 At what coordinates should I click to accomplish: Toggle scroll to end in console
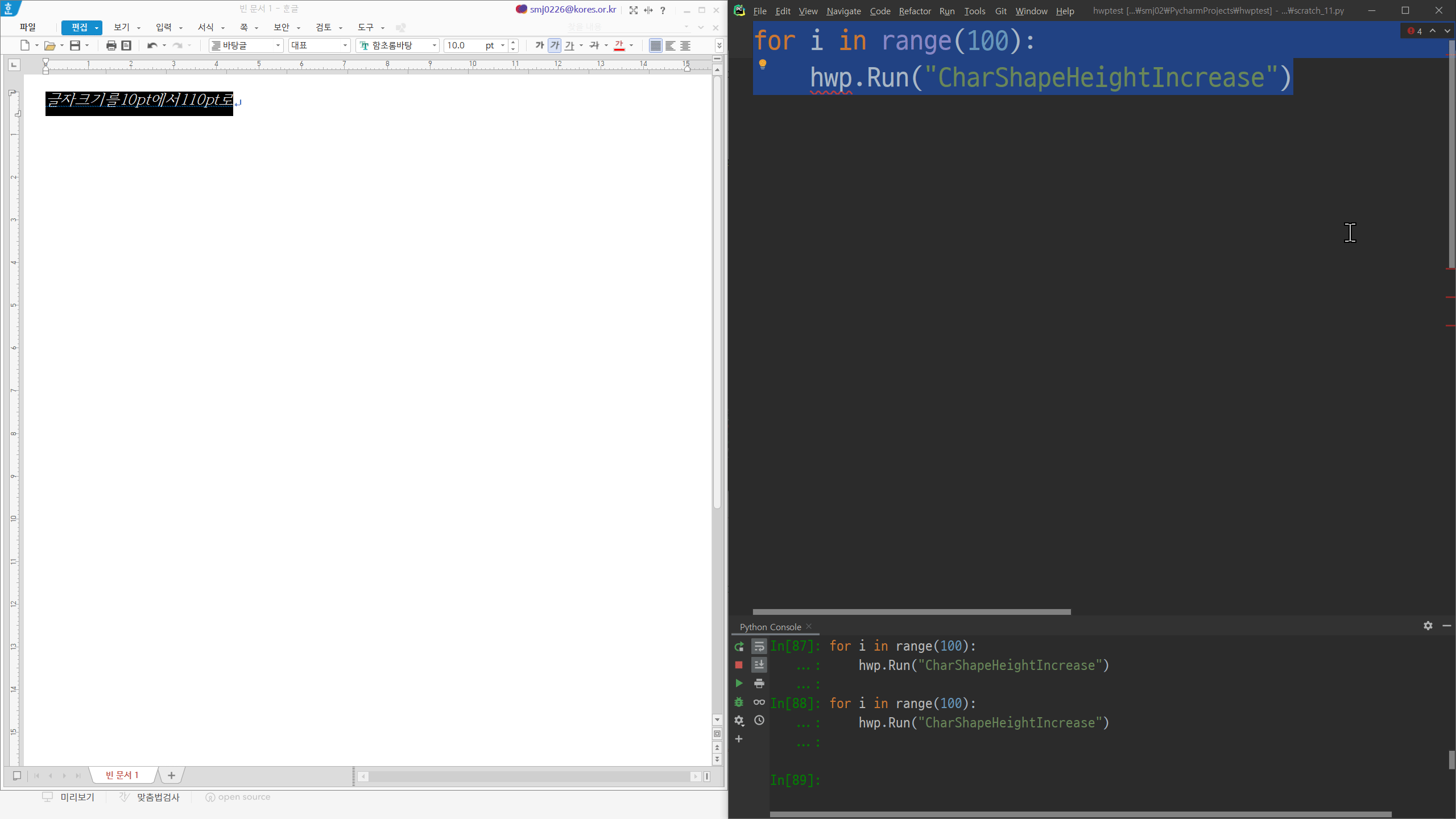[x=759, y=665]
